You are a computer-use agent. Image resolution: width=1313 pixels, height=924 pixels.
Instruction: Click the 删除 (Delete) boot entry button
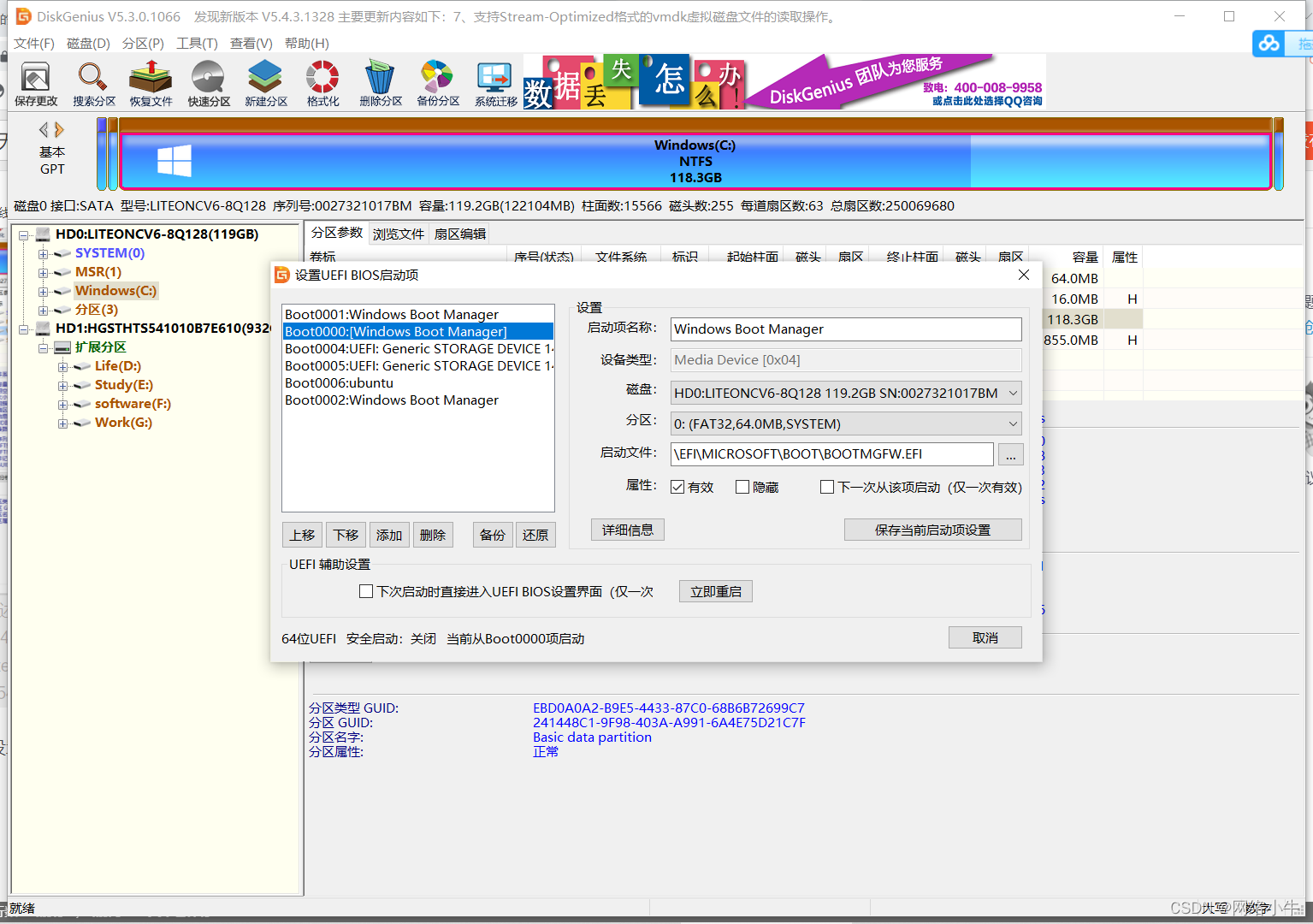click(x=433, y=535)
